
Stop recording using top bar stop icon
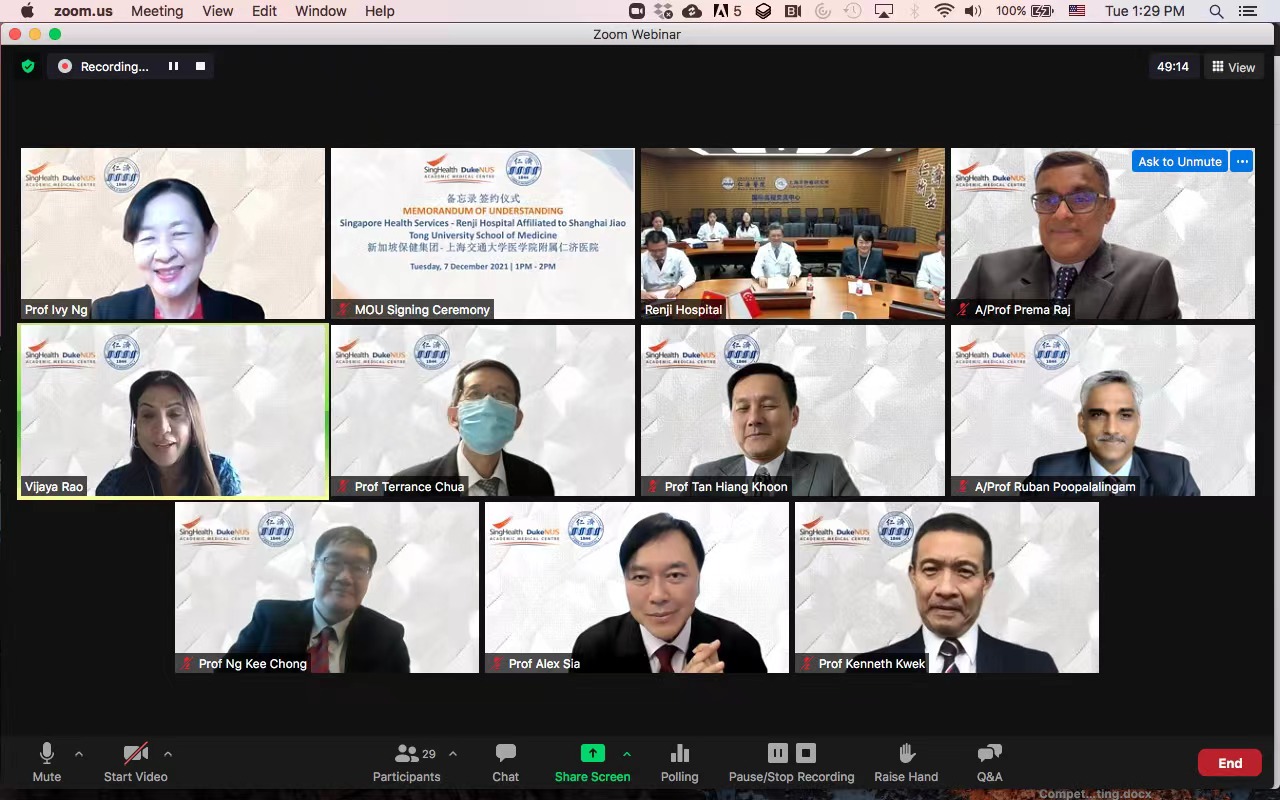(200, 67)
